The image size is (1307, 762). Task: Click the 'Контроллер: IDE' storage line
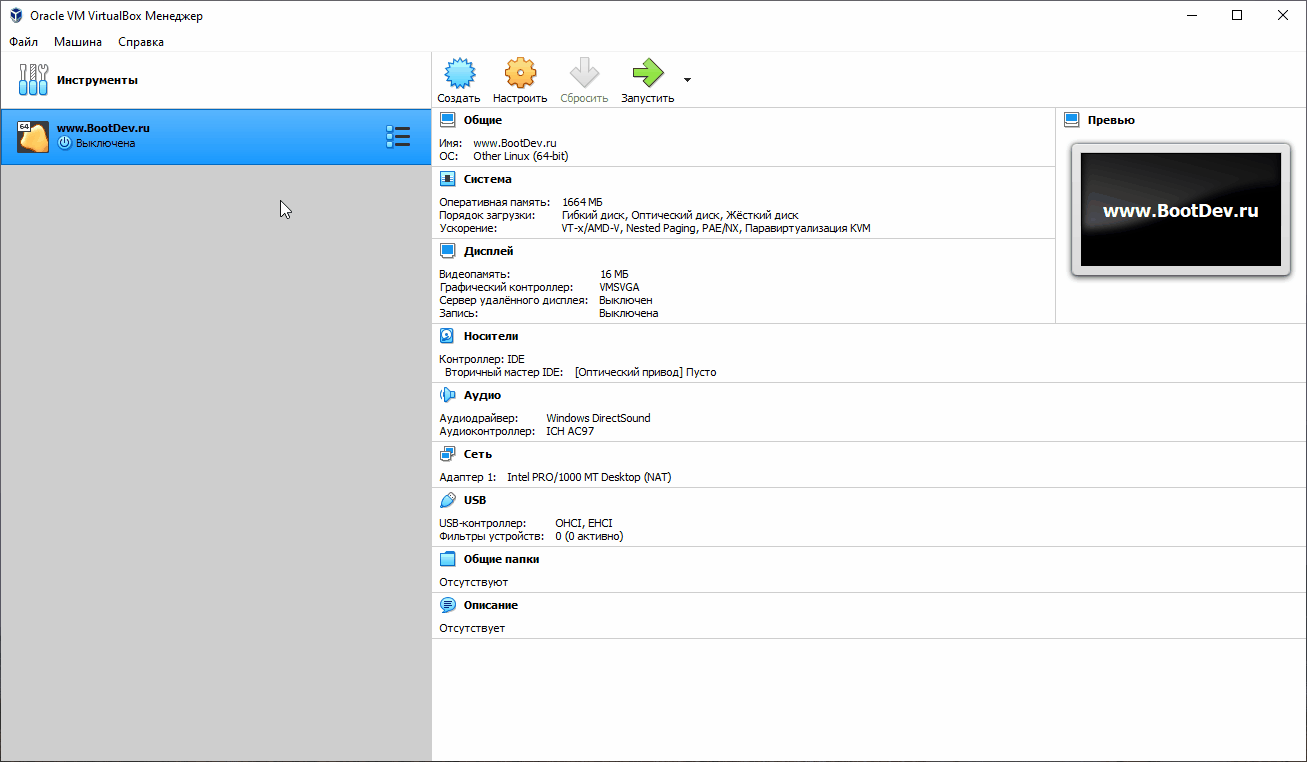[x=482, y=359]
